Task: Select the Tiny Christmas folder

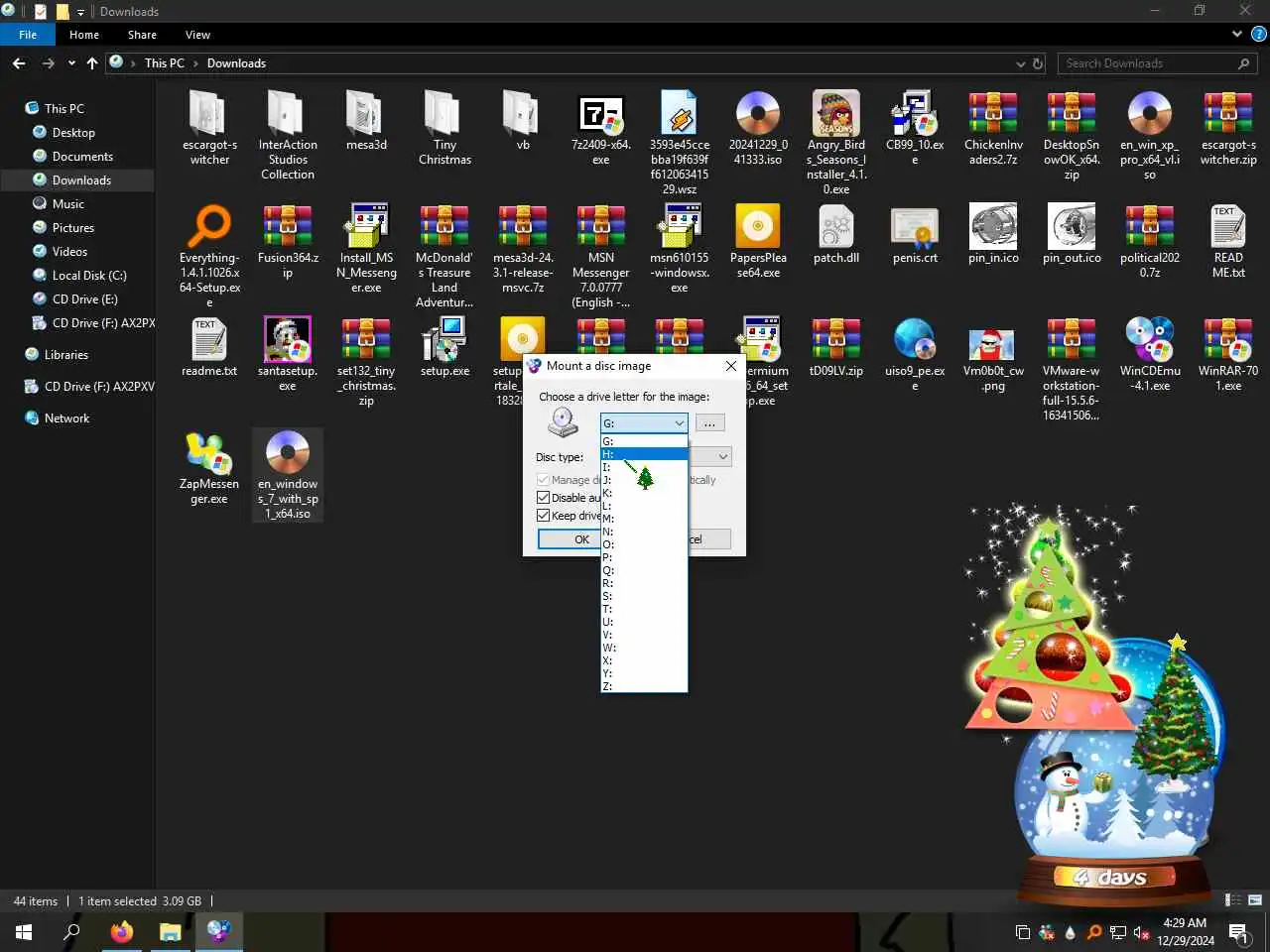Action: coord(444,129)
